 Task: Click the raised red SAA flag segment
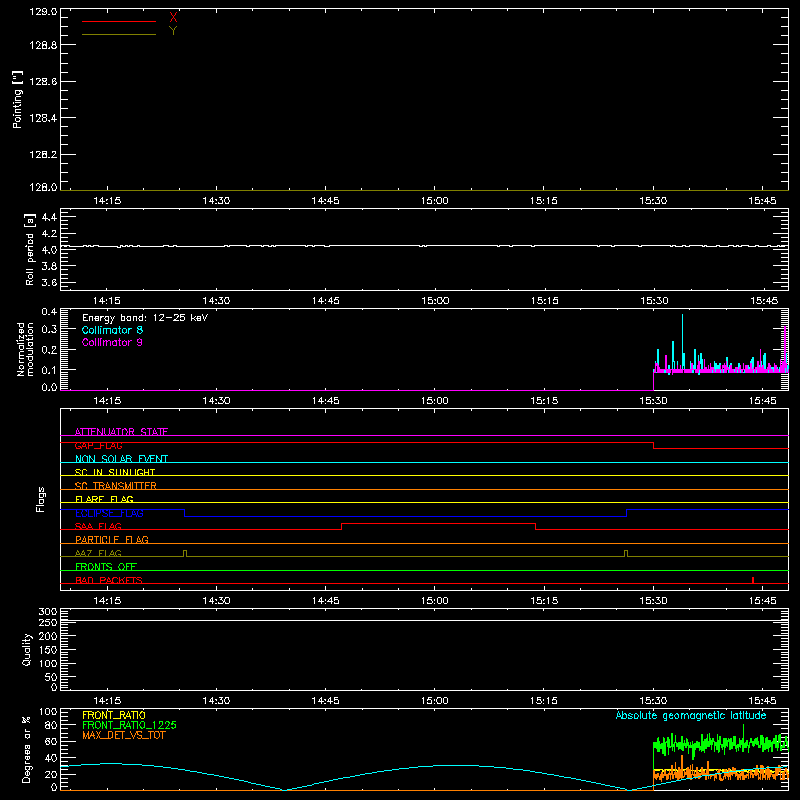pyautogui.click(x=438, y=523)
